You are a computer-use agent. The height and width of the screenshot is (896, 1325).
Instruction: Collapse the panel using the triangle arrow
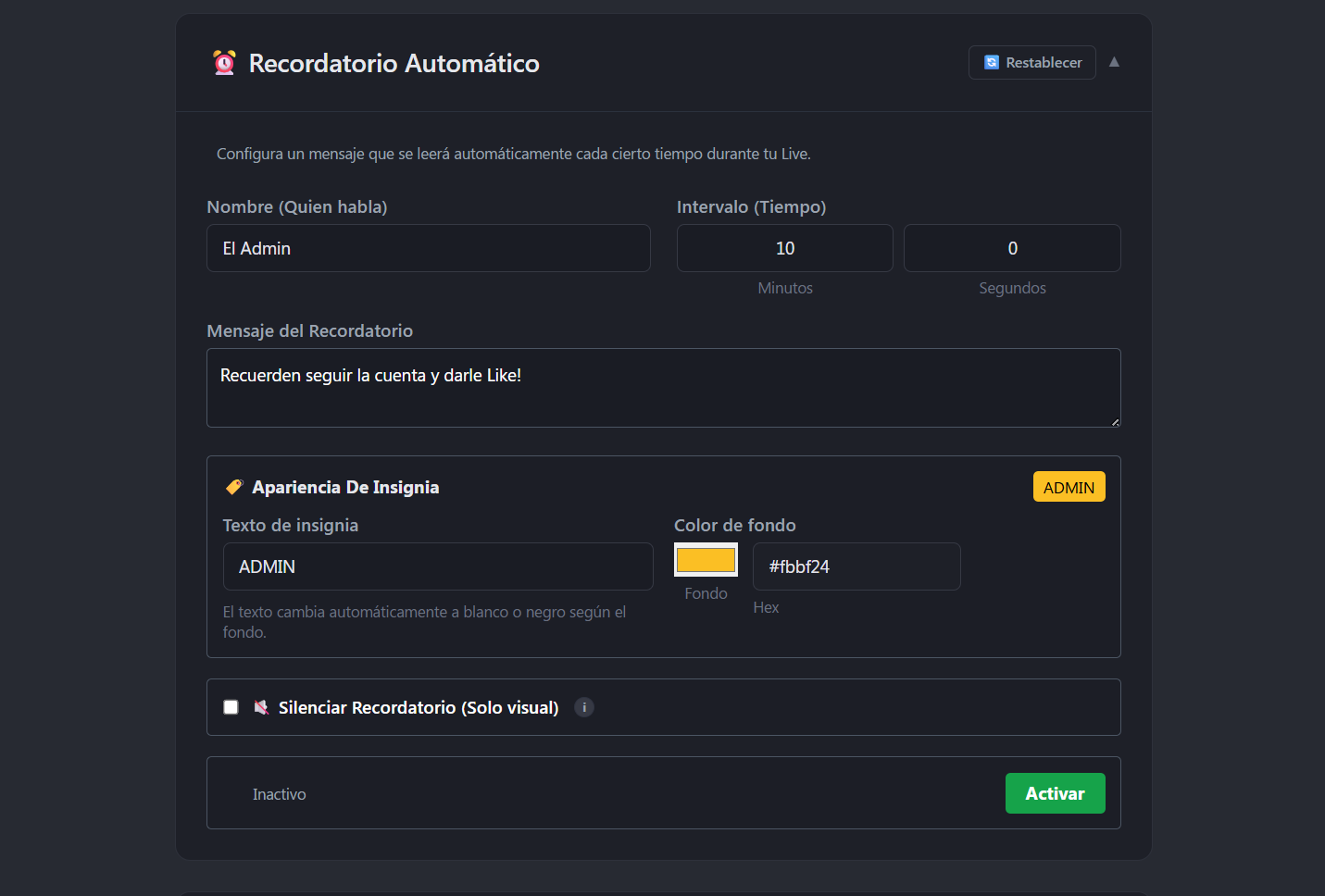[x=1114, y=62]
